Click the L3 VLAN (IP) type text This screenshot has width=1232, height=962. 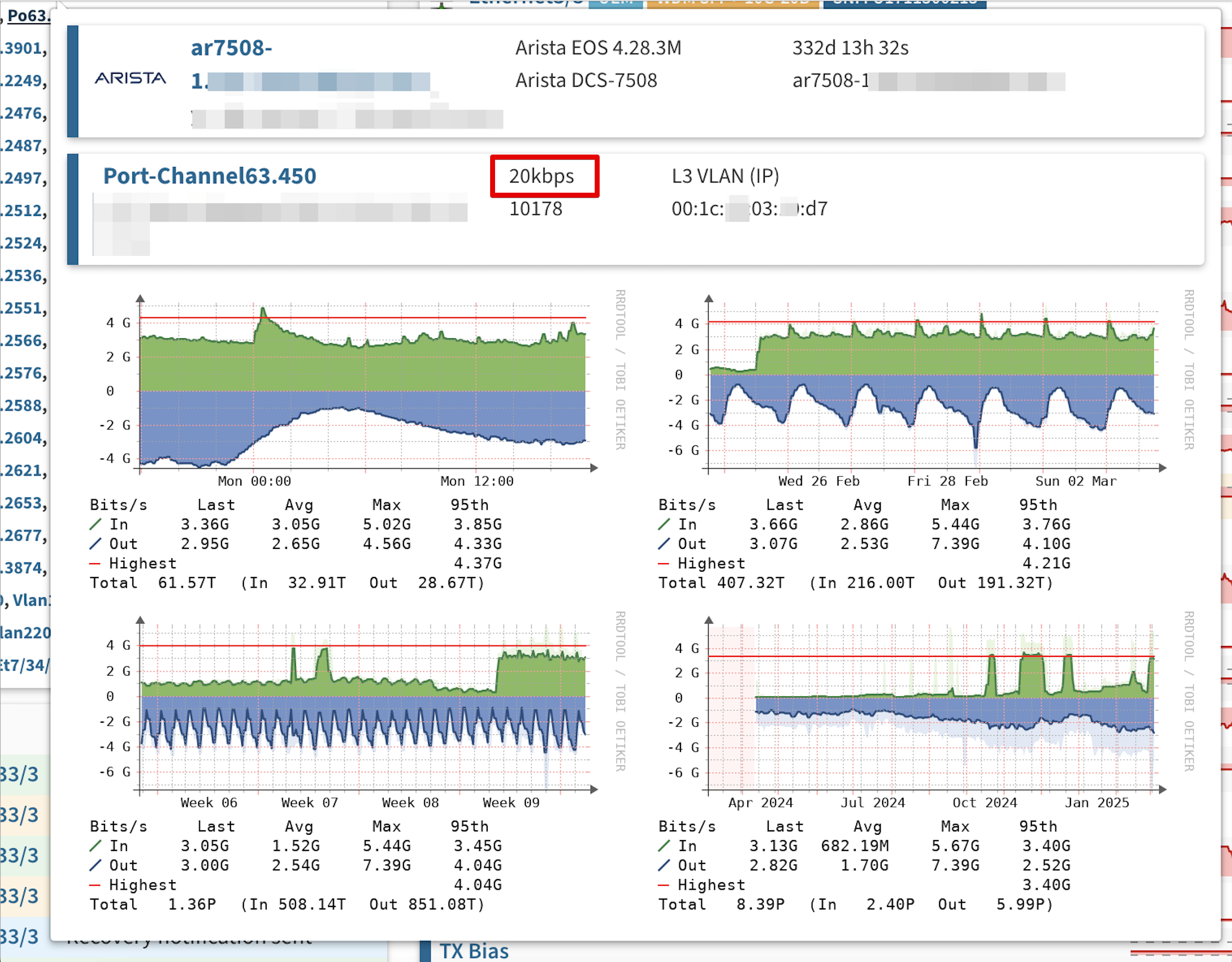pos(725,176)
